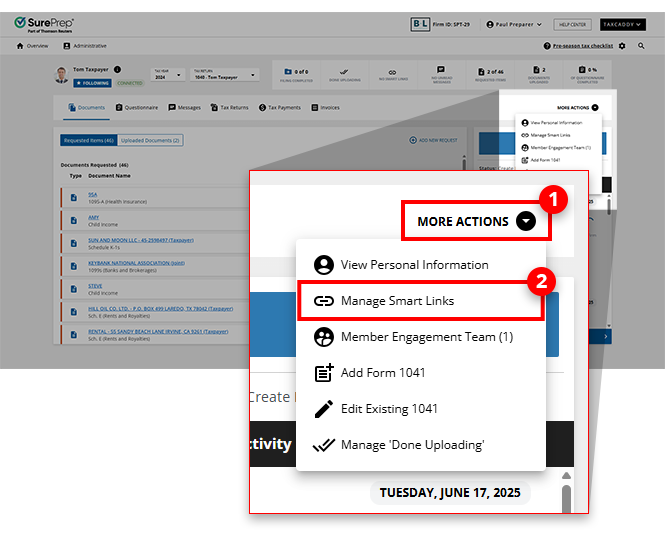Open the Messages tab
This screenshot has height=537, width=665.
click(x=184, y=108)
